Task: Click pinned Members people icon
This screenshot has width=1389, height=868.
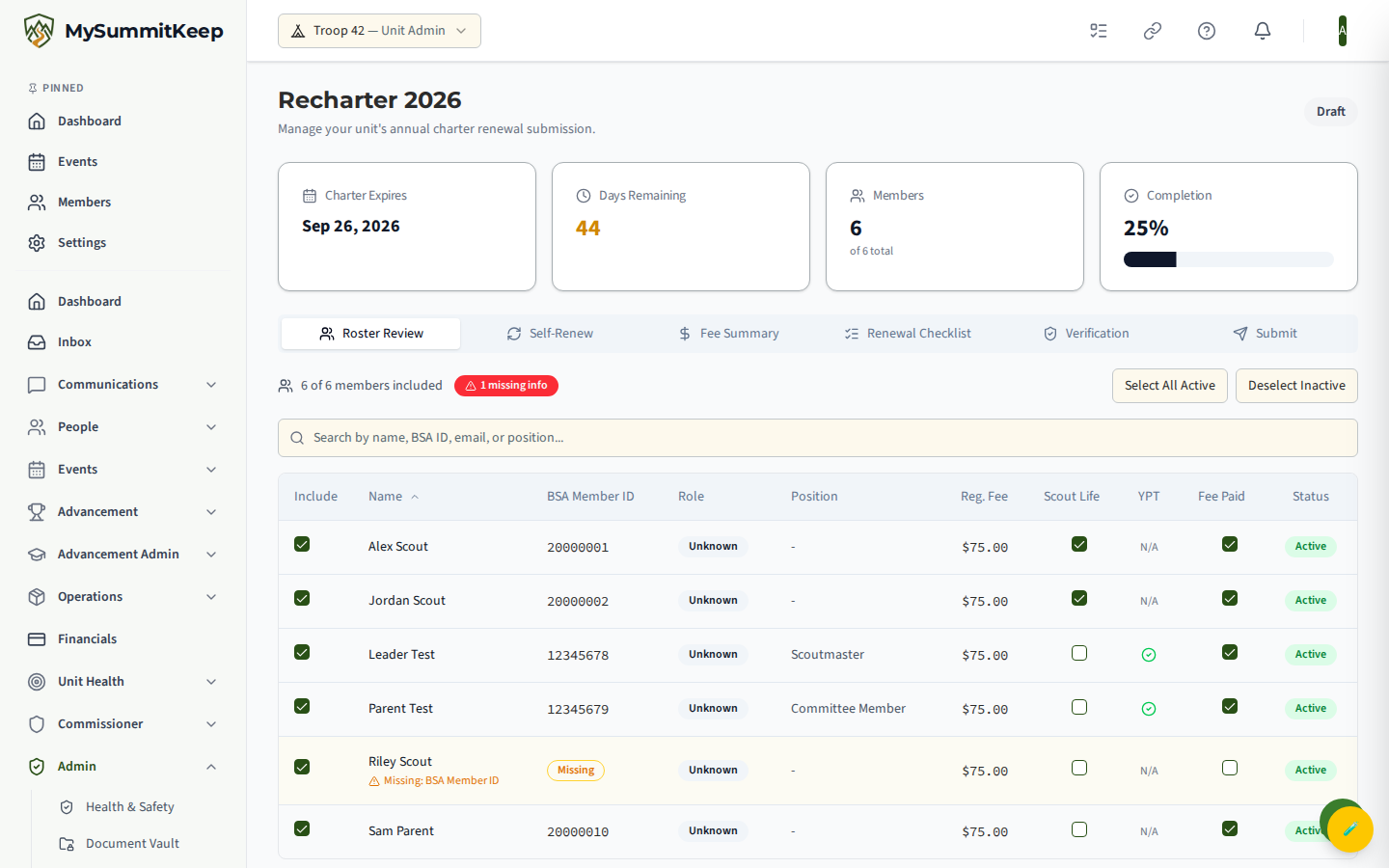Action: coord(37,202)
